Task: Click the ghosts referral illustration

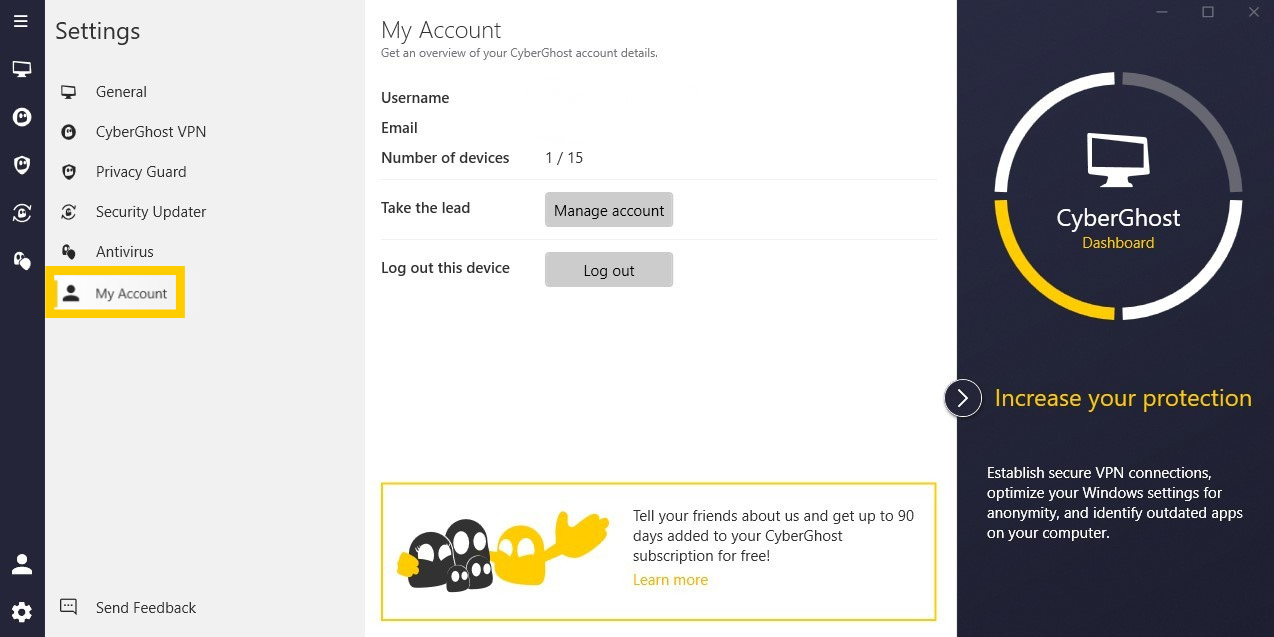Action: click(503, 552)
